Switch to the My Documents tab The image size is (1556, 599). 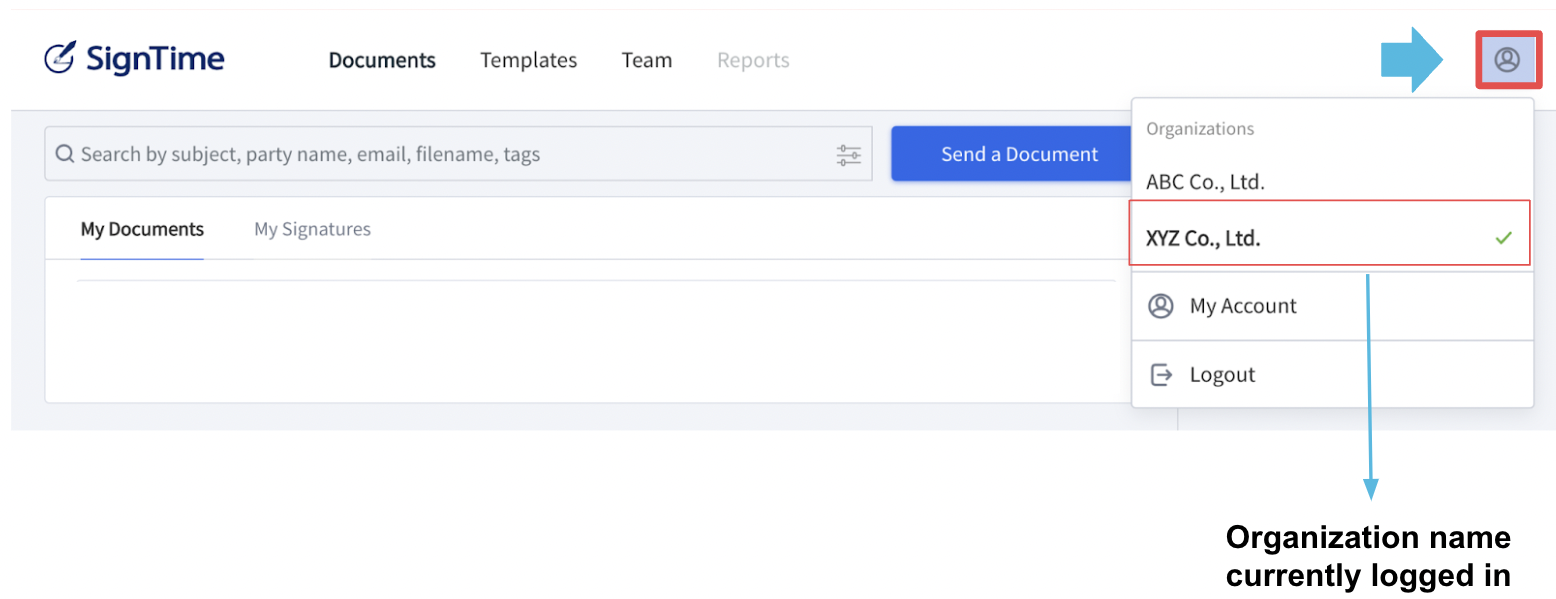tap(142, 229)
